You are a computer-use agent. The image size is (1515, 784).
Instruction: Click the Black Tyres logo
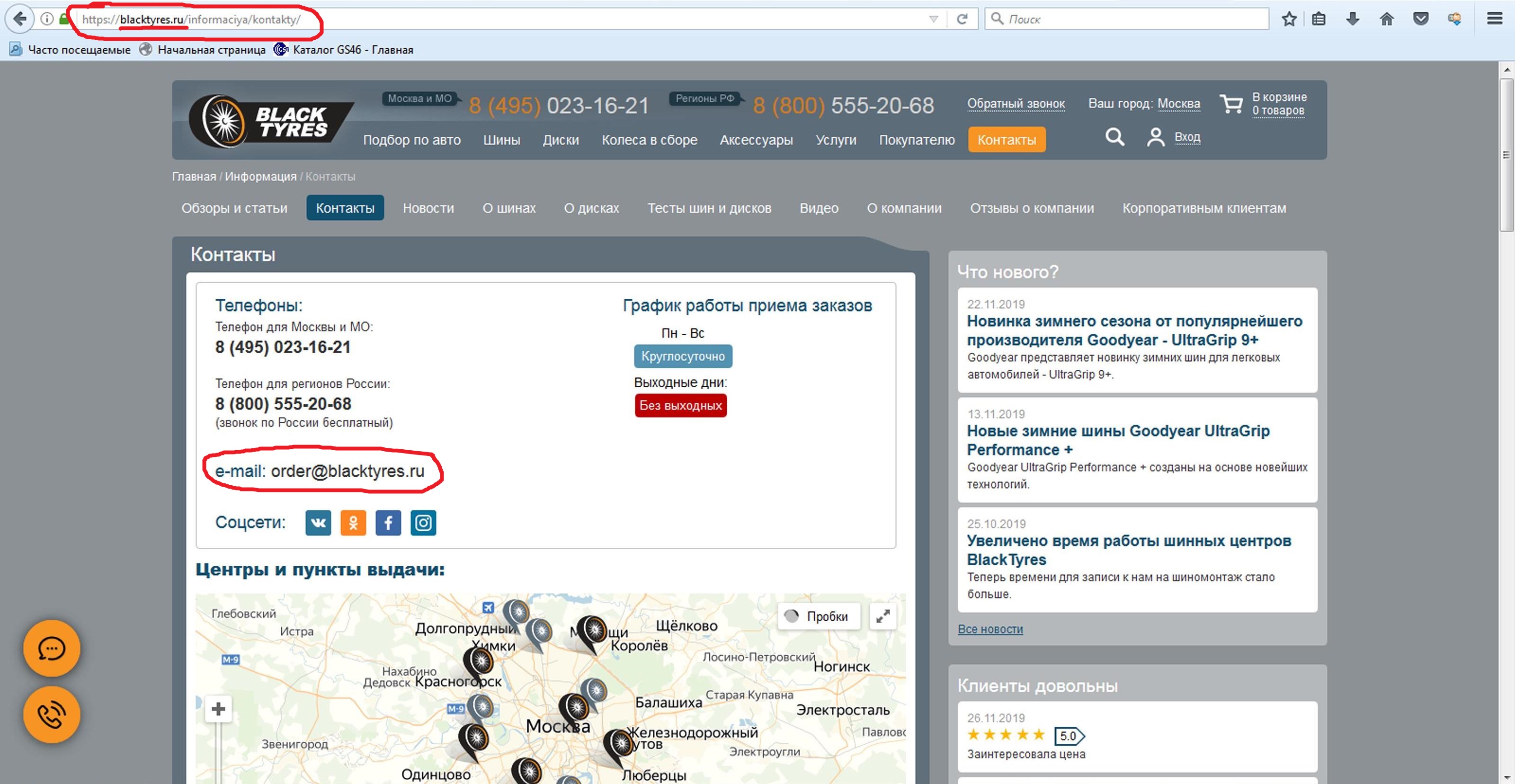coord(271,121)
